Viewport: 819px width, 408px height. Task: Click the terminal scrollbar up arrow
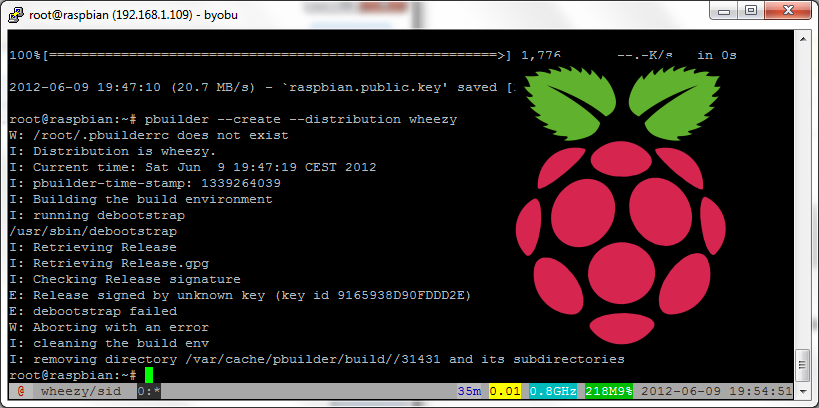[802, 37]
